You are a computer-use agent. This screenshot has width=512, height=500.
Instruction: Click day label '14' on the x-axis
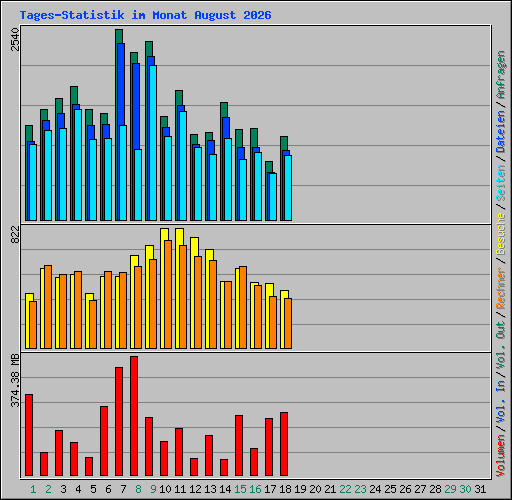pyautogui.click(x=225, y=489)
